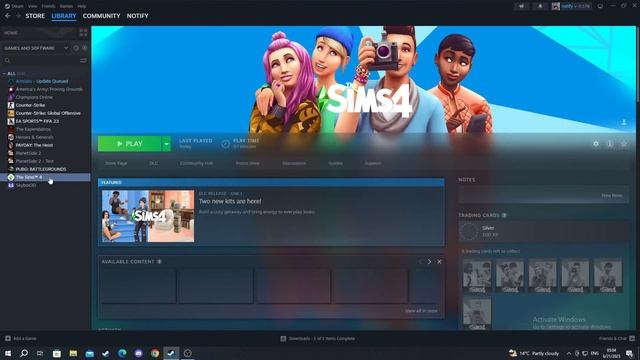Open the dropdown arrow beside PLAY
This screenshot has height=360, width=640.
coord(166,144)
